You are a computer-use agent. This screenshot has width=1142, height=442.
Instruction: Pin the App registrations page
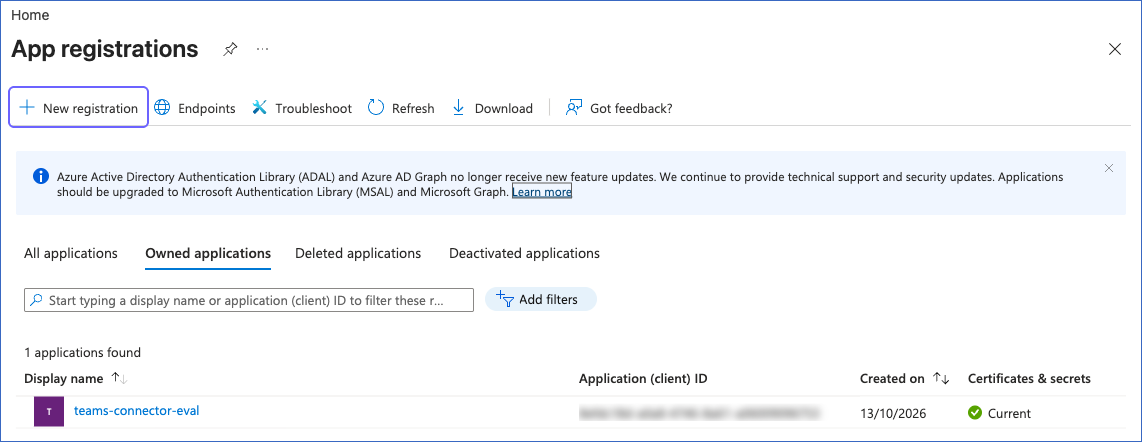[230, 50]
